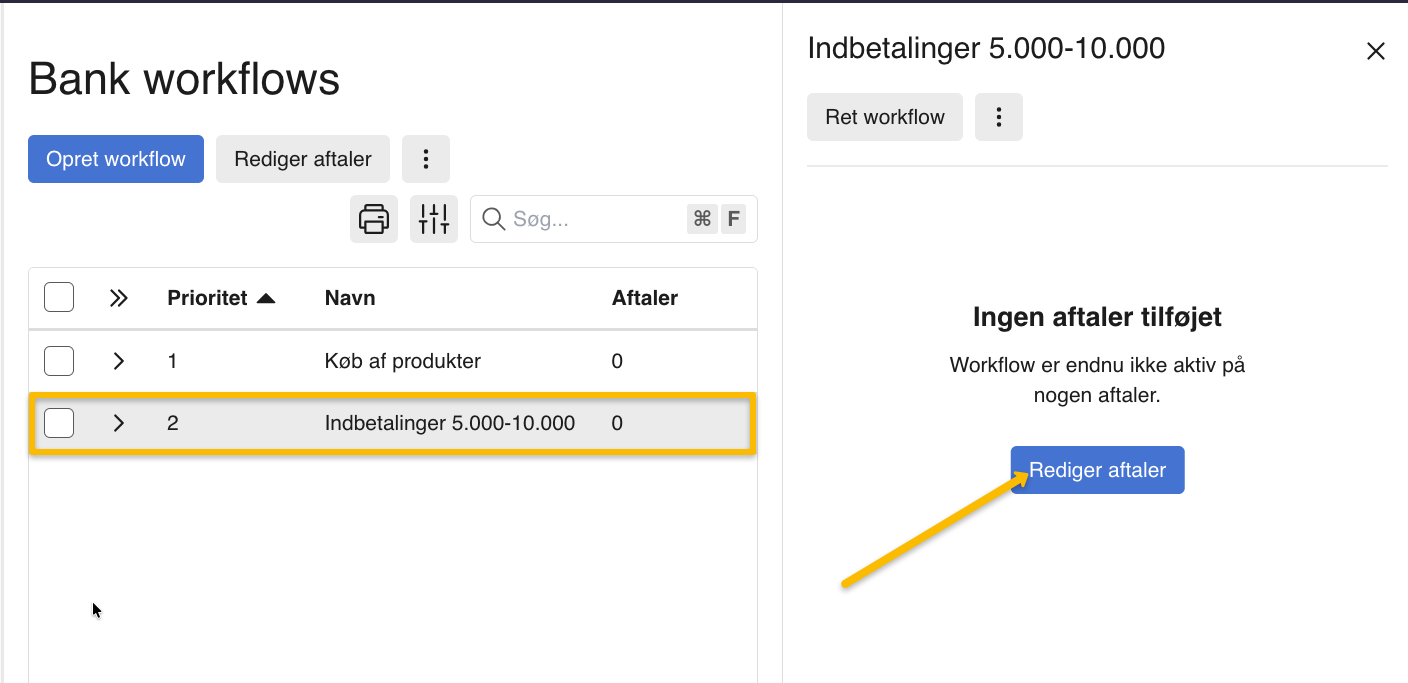Check the box for Indbetalinger 5.000-10.000 row
This screenshot has width=1408, height=683.
point(59,423)
